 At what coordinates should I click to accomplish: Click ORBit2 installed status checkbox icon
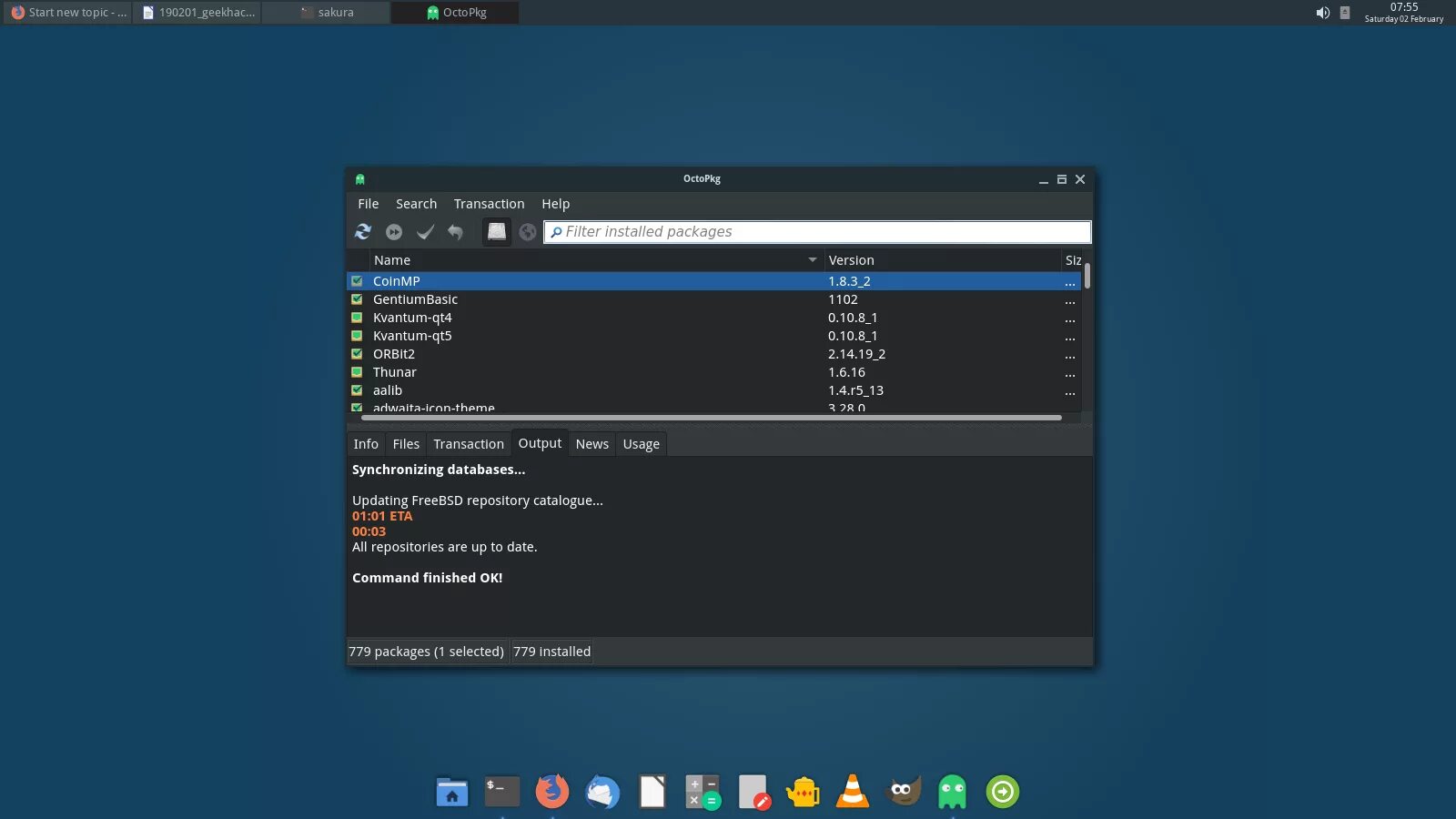point(357,354)
